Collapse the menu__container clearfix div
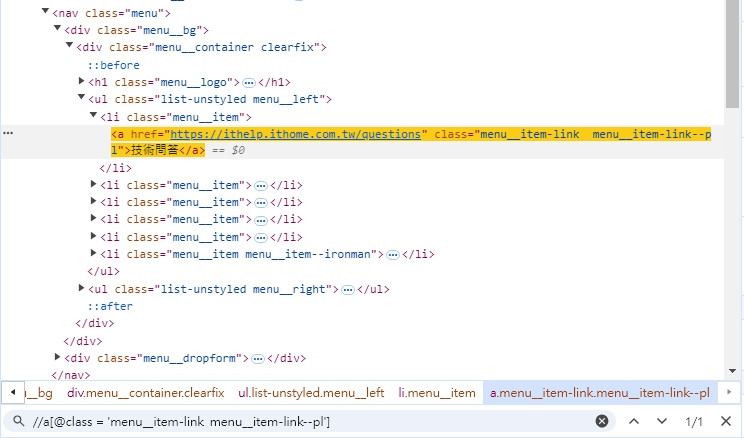This screenshot has height=438, width=744. [69, 45]
